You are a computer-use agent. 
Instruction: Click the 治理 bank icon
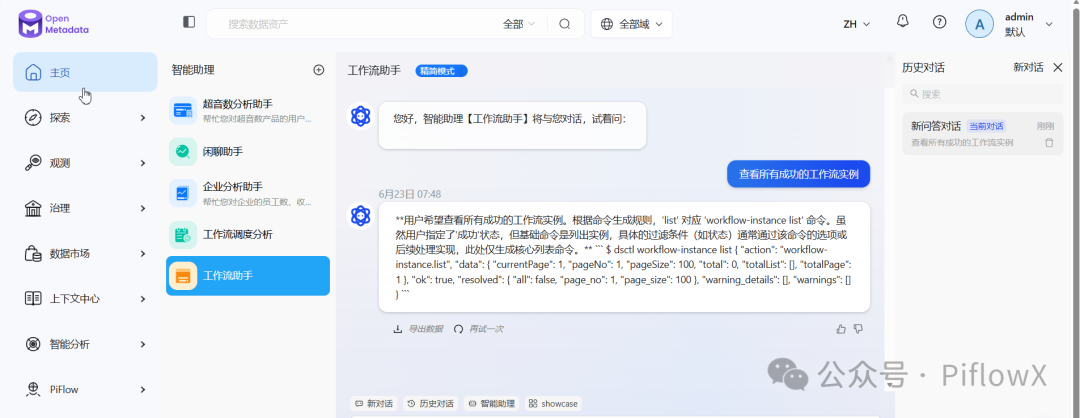click(32, 208)
